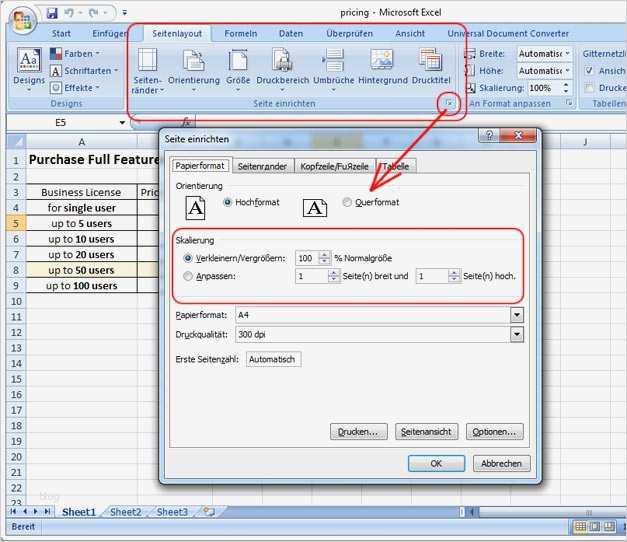Choose Hintergrund sheet background
This screenshot has width=627, height=542.
click(x=383, y=67)
